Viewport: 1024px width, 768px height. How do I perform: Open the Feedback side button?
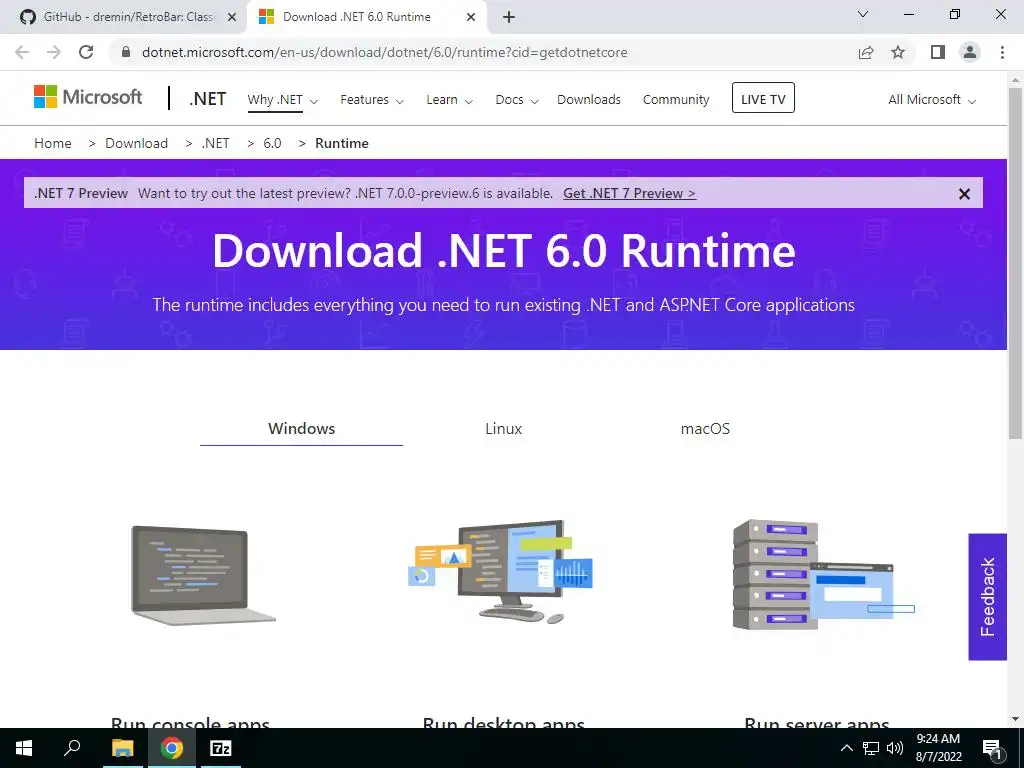pos(987,597)
